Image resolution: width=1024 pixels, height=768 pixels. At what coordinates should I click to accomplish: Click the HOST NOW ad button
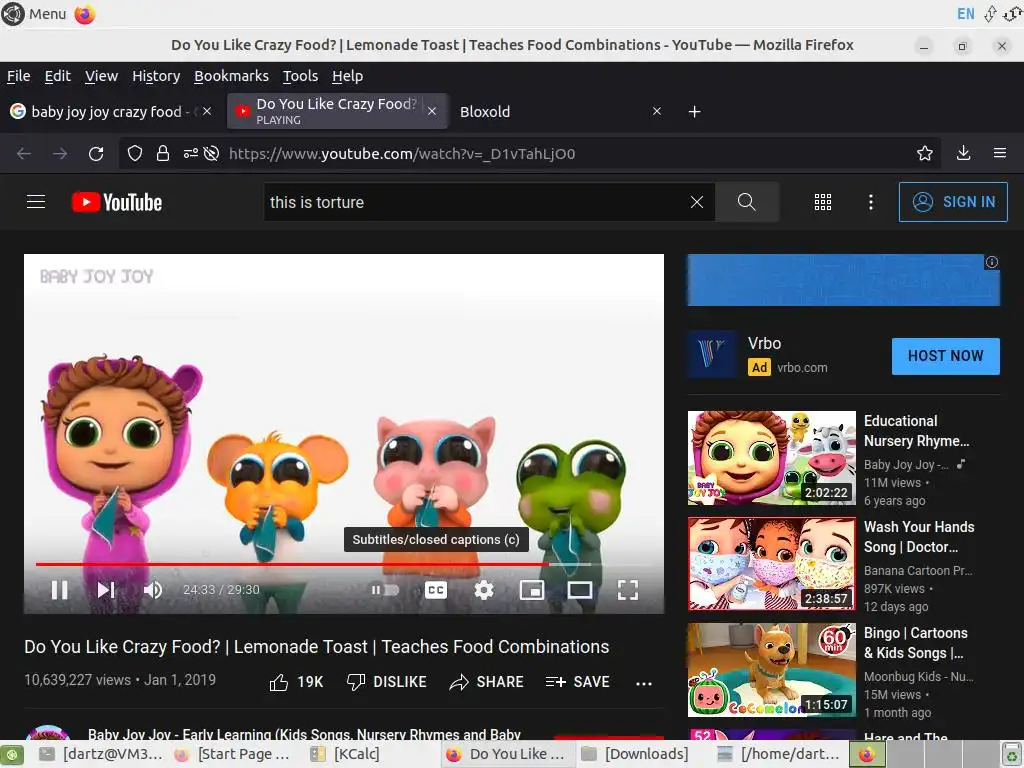coord(945,356)
